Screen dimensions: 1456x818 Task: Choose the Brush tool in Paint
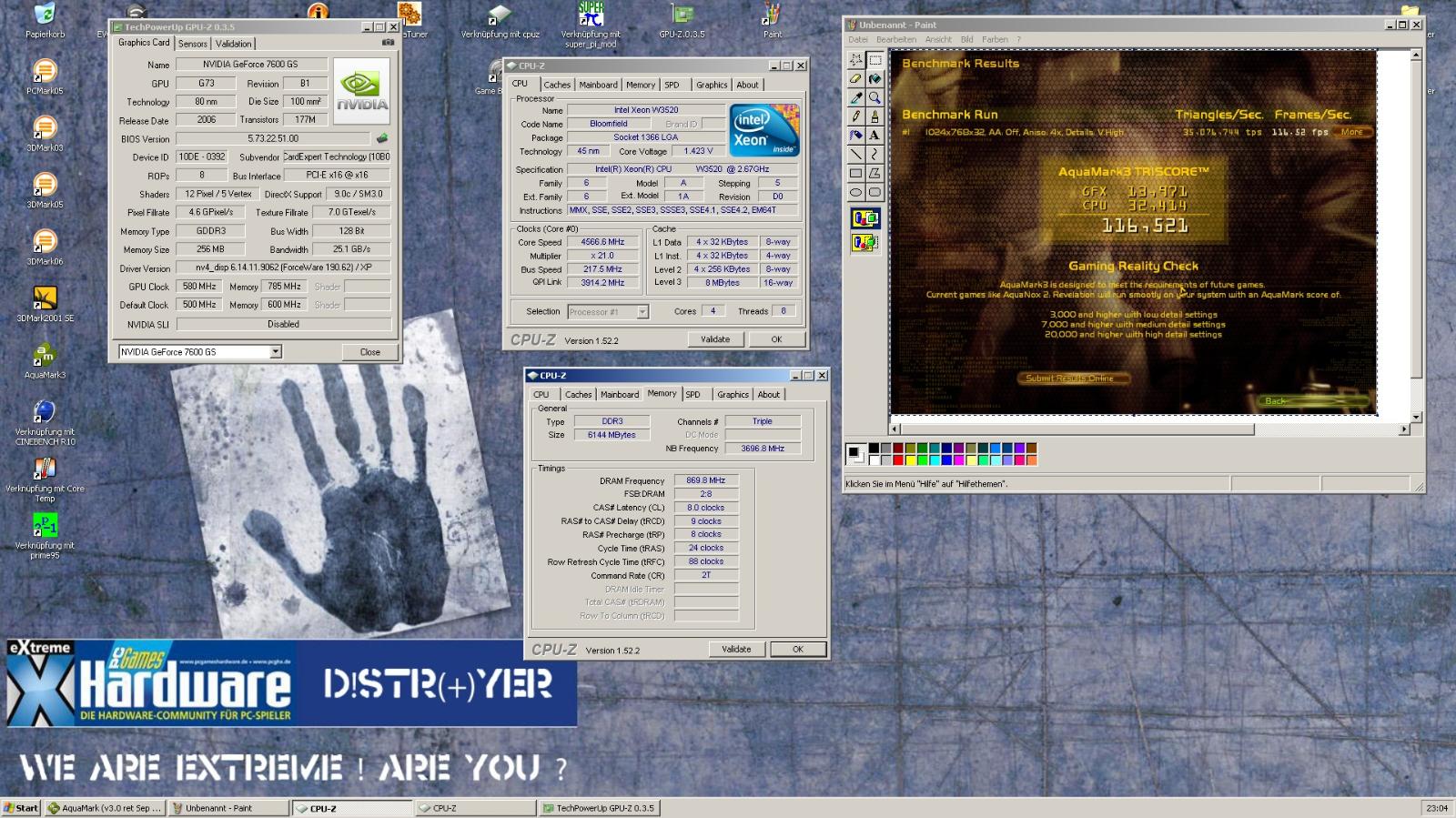(x=875, y=116)
